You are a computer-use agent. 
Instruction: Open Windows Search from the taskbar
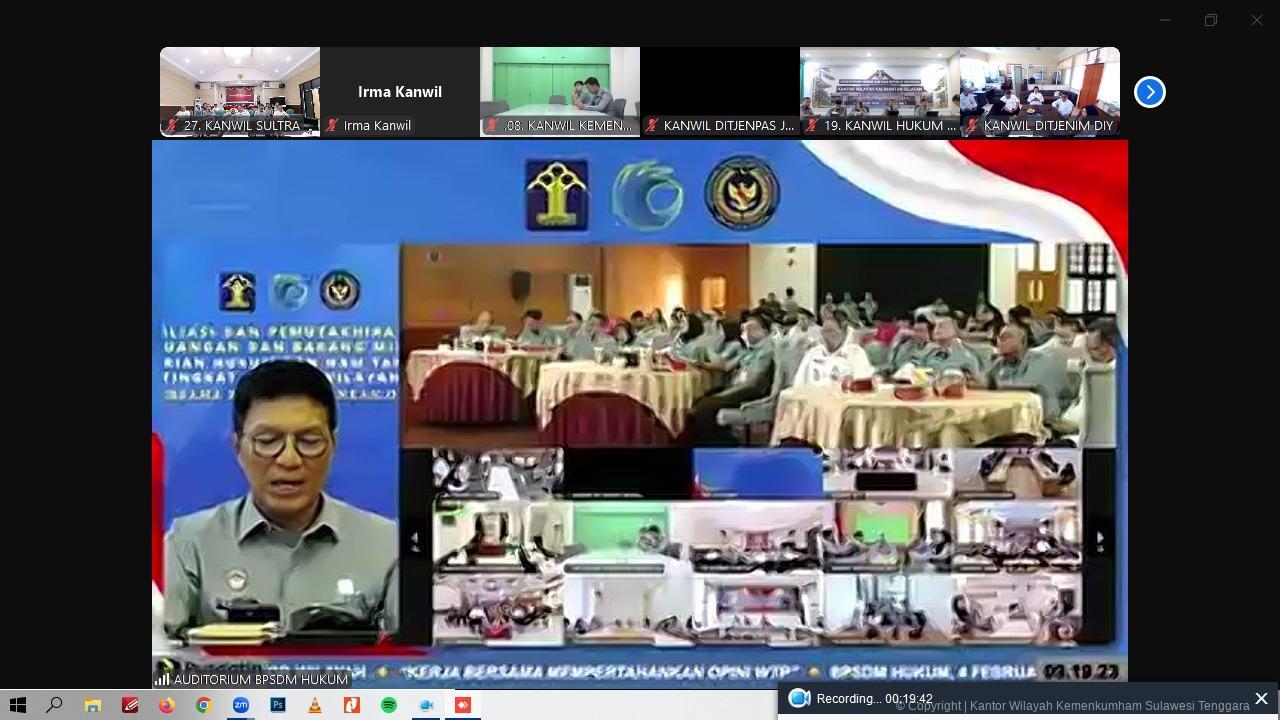click(x=55, y=705)
